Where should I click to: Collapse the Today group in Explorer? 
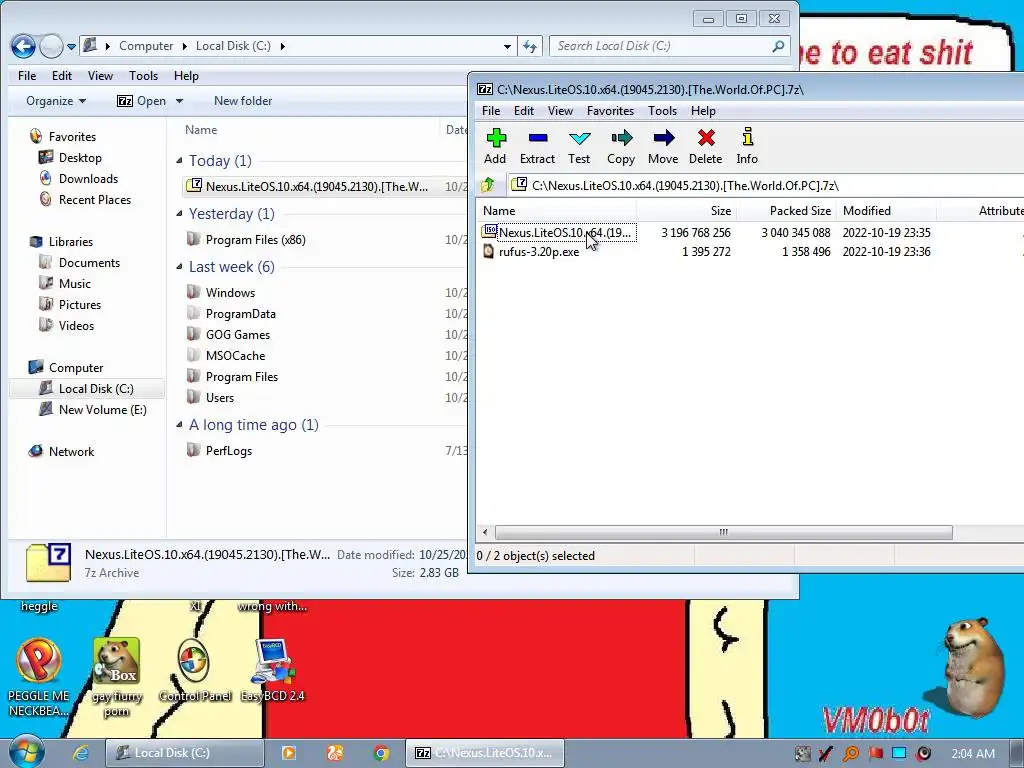[180, 161]
